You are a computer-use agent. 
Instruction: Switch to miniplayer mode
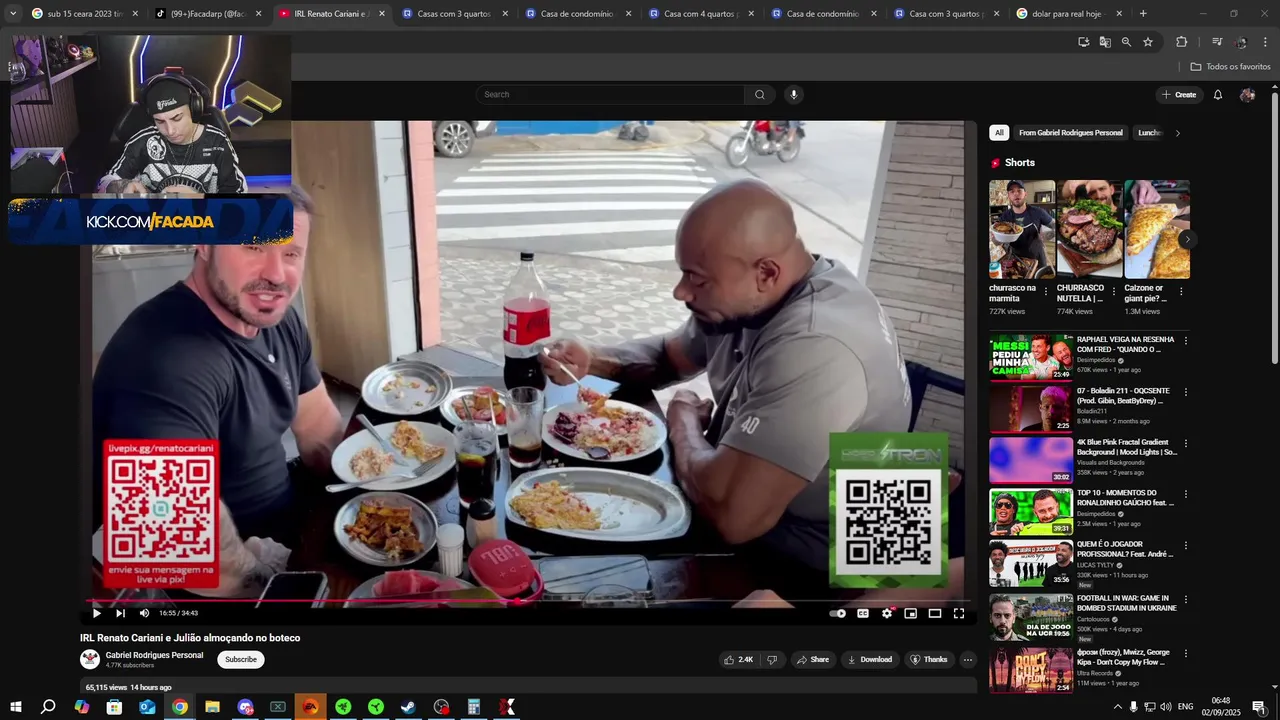[x=911, y=613]
